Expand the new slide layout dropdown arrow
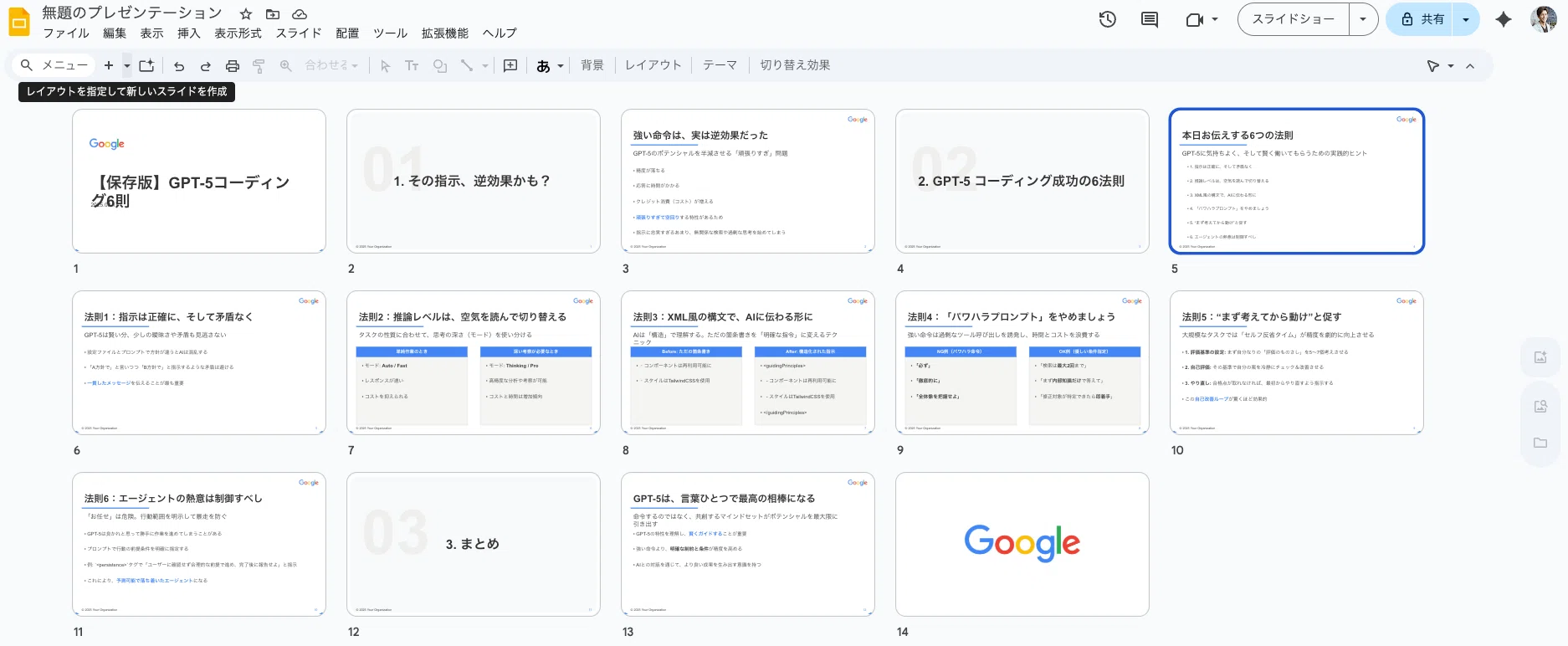This screenshot has height=646, width=1568. click(x=127, y=65)
